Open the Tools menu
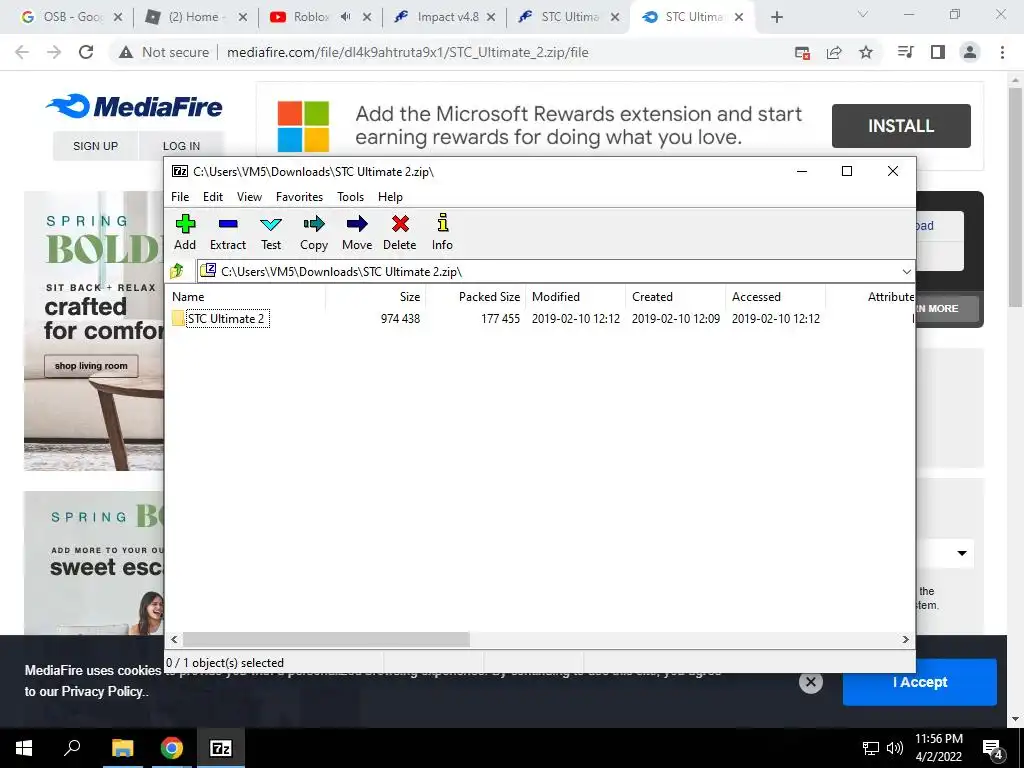Viewport: 1024px width, 768px height. pos(351,197)
